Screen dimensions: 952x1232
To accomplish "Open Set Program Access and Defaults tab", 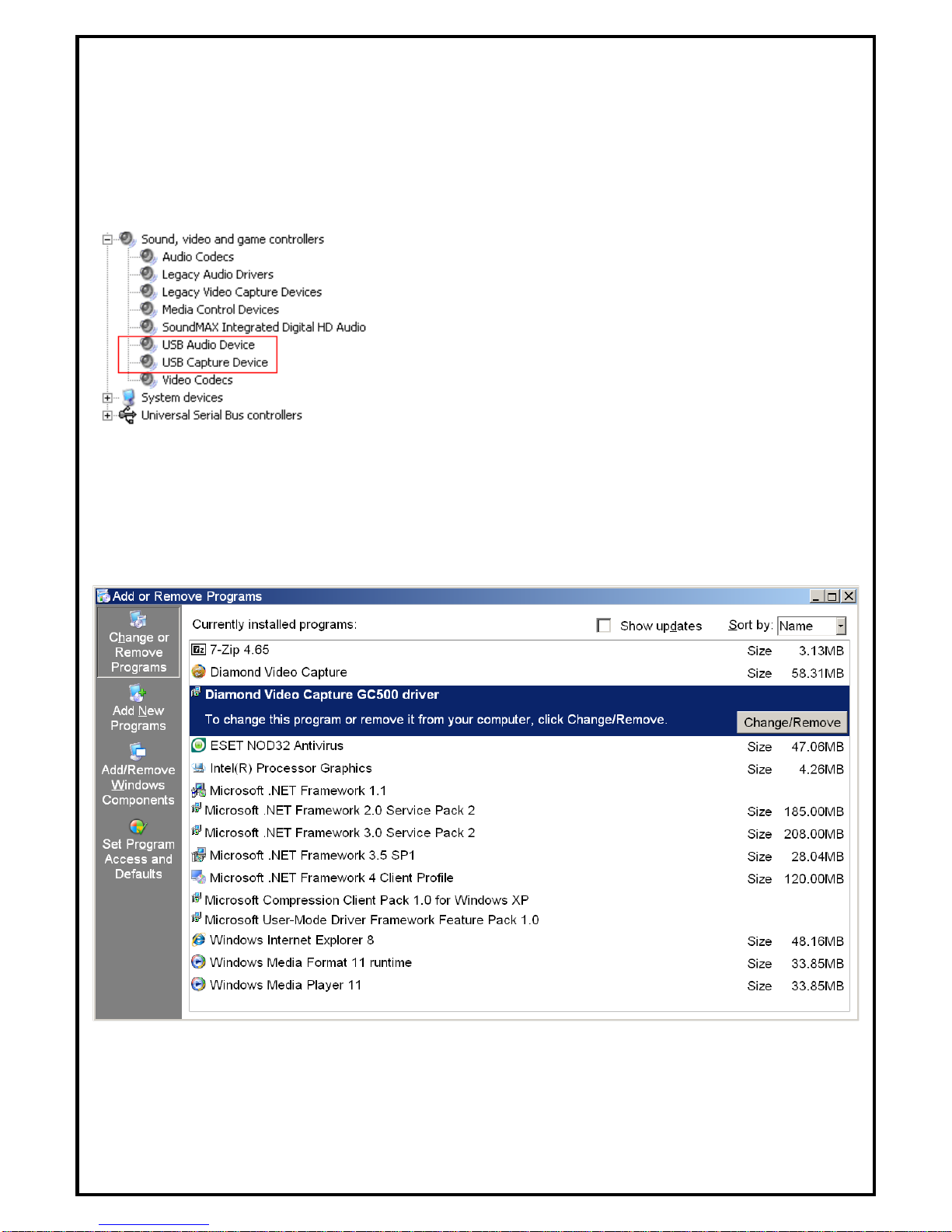I will [x=138, y=849].
